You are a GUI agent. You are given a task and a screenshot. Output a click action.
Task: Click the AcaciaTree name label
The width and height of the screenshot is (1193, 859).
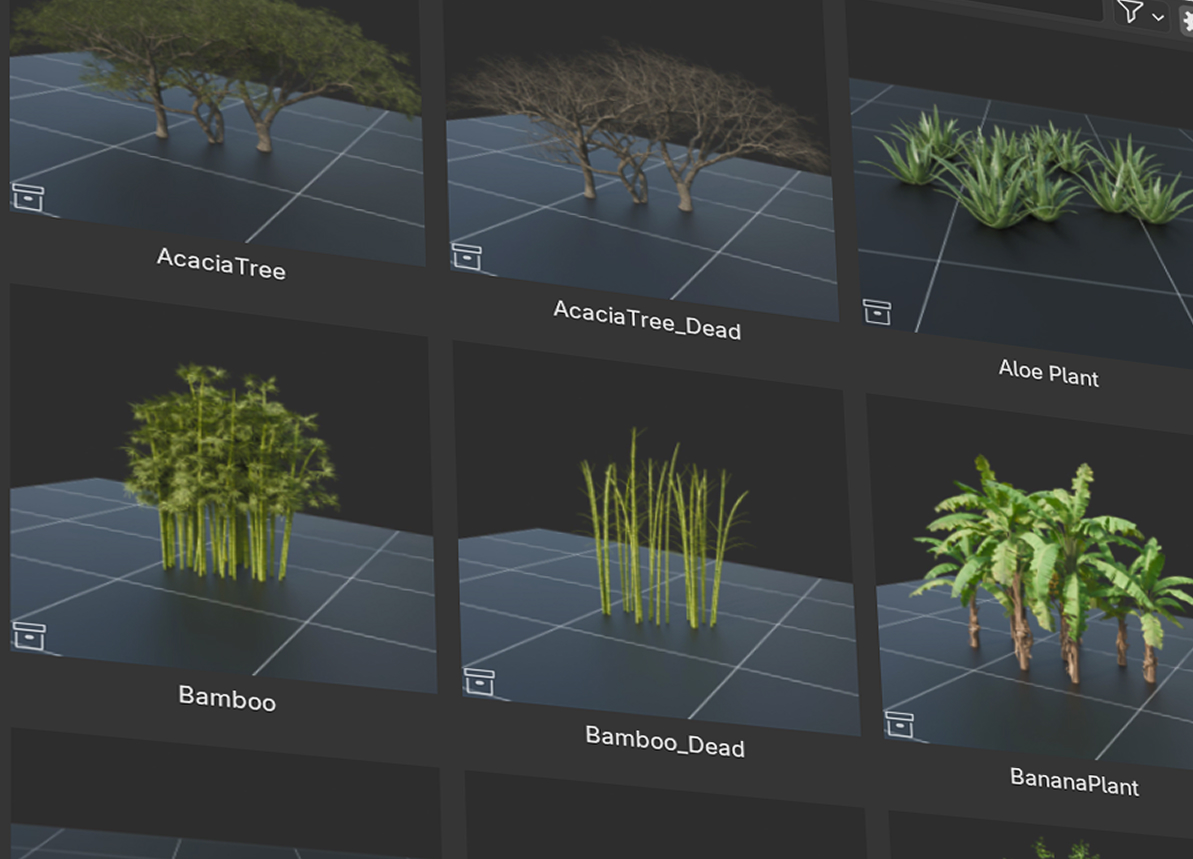[x=221, y=264]
